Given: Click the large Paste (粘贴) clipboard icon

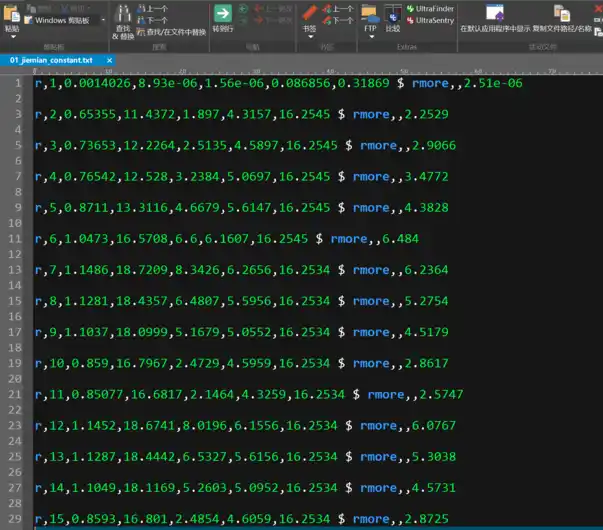Looking at the screenshot, I should pos(12,14).
